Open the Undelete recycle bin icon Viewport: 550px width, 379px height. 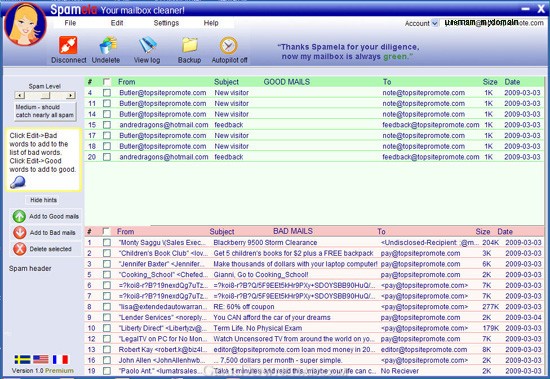click(x=108, y=45)
